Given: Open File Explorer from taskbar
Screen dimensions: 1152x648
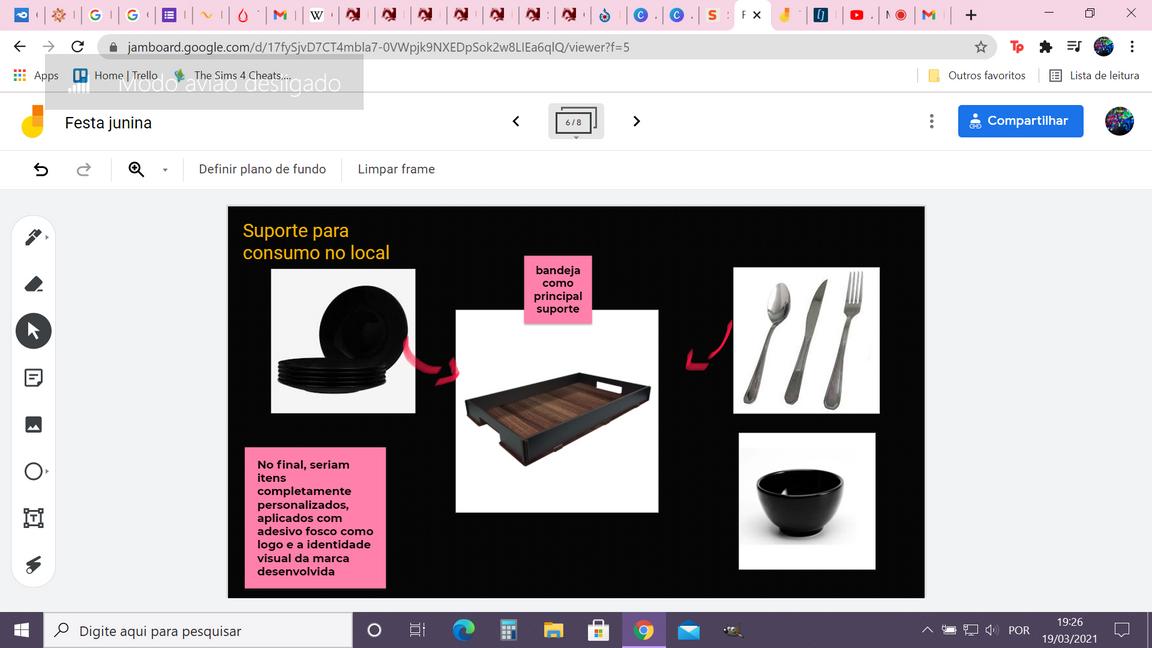Looking at the screenshot, I should point(553,630).
